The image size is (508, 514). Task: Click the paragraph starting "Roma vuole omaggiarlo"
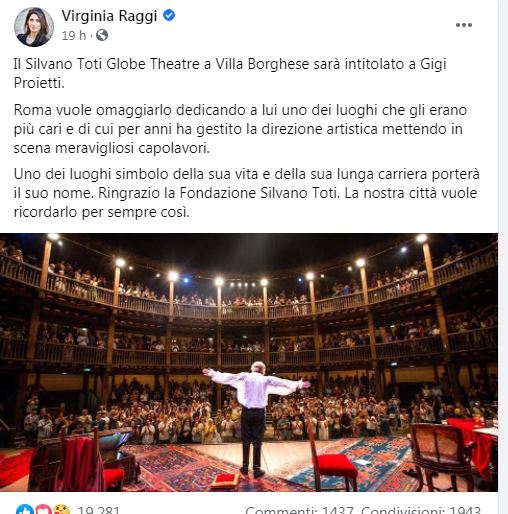coord(240,129)
